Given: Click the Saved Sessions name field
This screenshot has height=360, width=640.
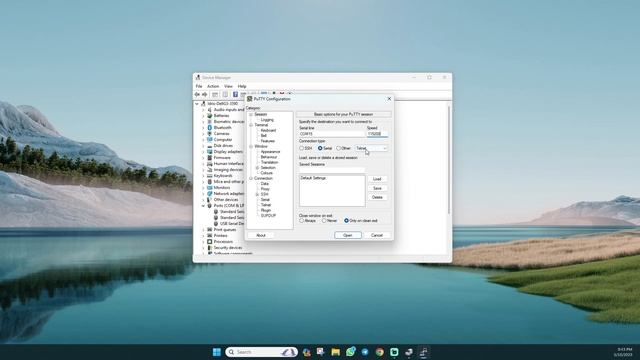Looking at the screenshot, I should (332, 170).
